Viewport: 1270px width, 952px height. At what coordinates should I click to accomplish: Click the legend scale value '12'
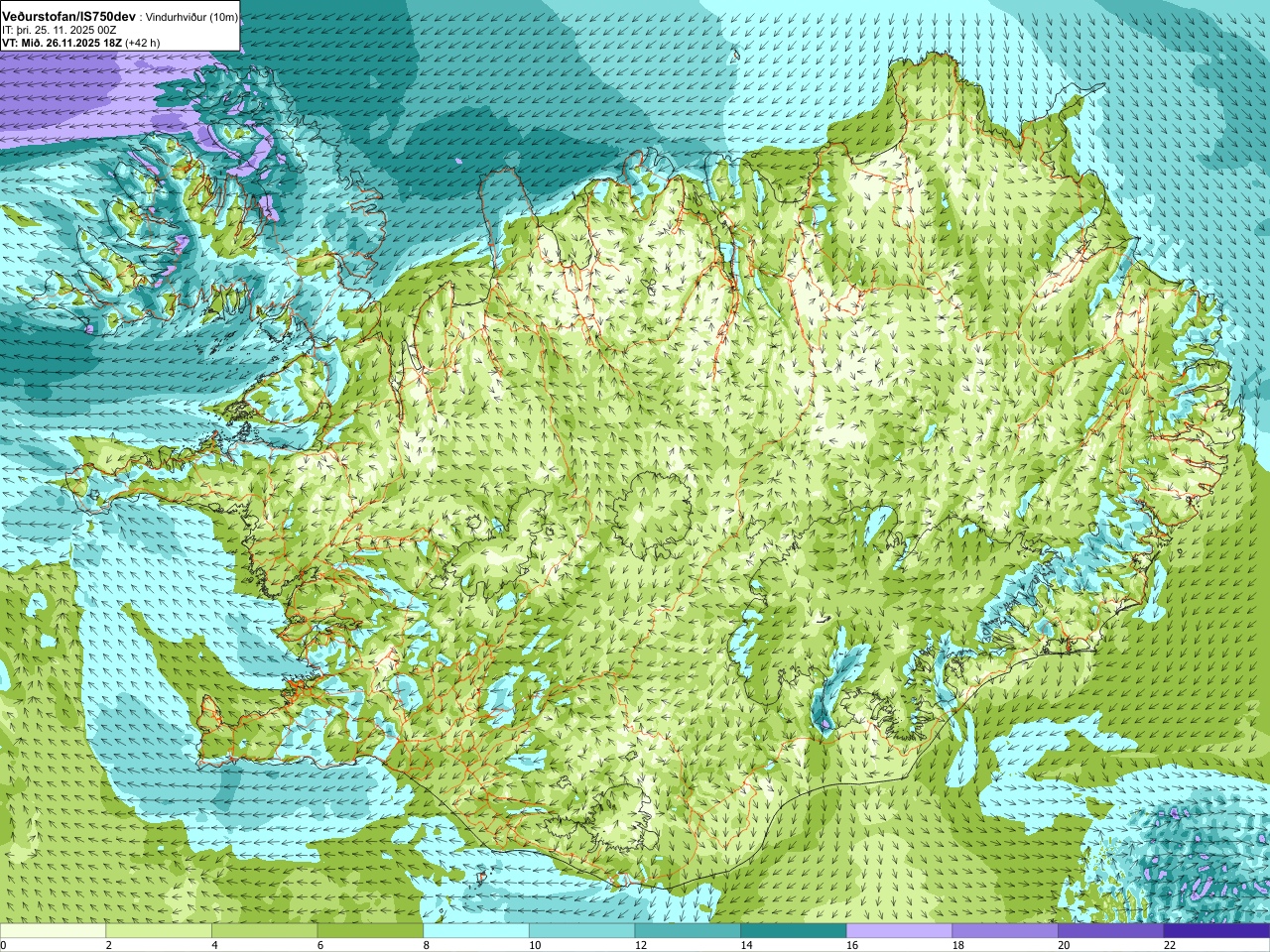(x=641, y=945)
